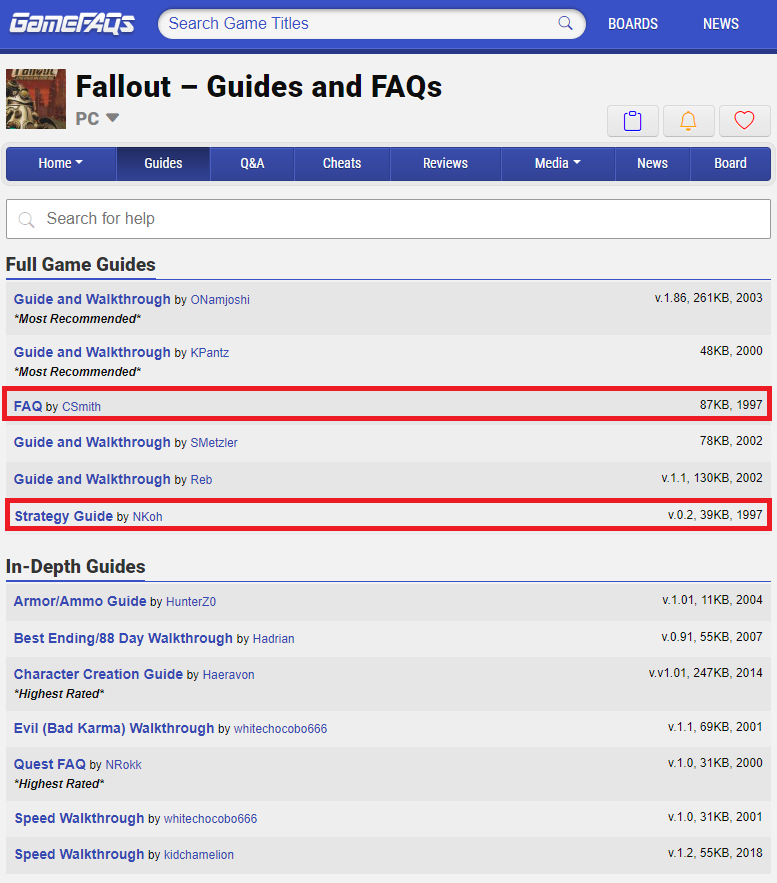The image size is (777, 883).
Task: Open the FAQ guide by CSmith
Action: [28, 406]
